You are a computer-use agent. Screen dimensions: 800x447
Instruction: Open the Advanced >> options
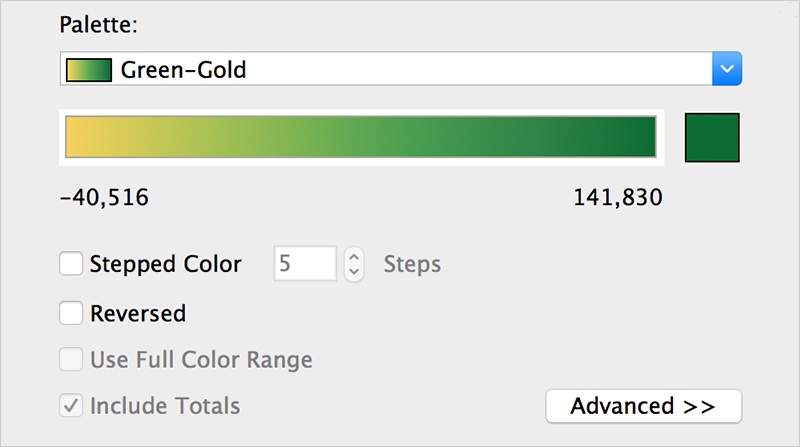click(x=643, y=406)
